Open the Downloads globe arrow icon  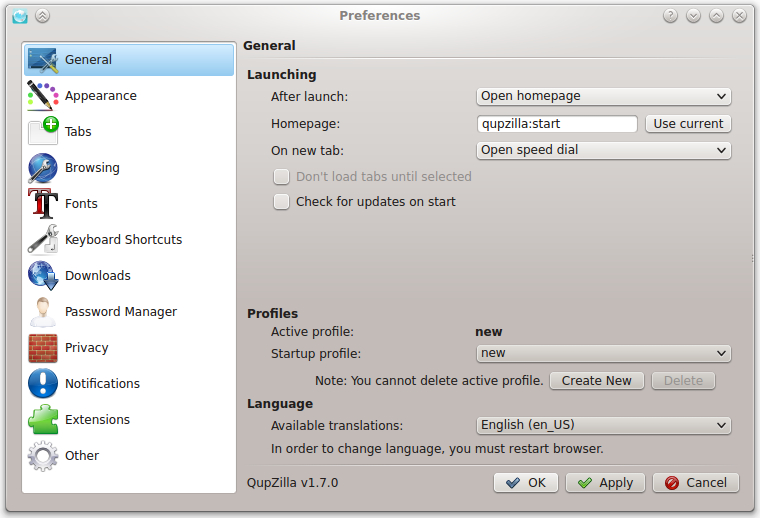pyautogui.click(x=43, y=275)
